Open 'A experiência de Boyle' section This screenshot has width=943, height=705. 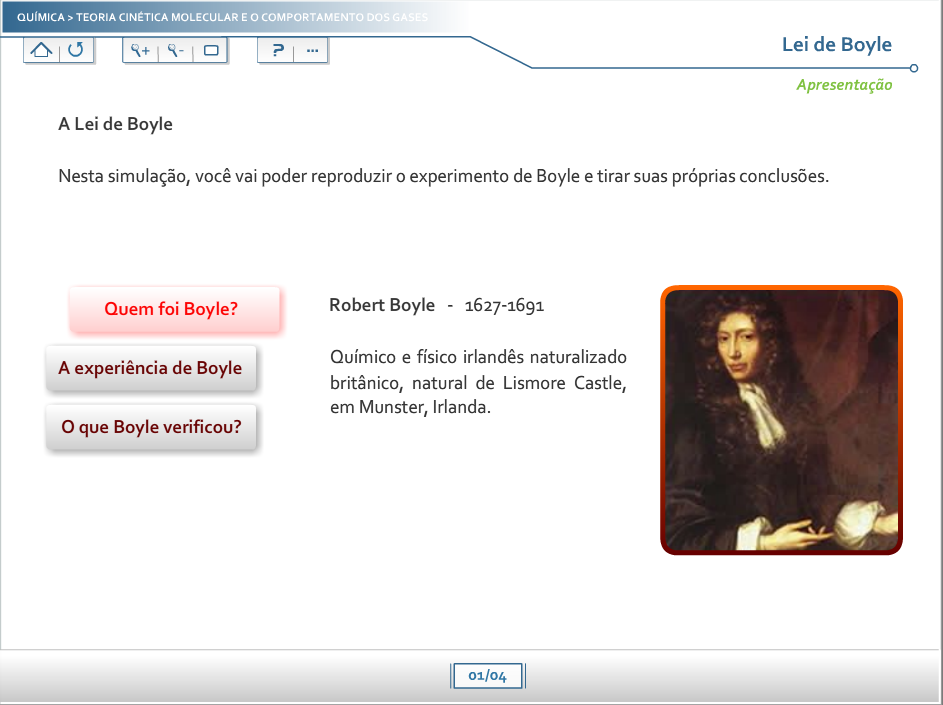click(151, 368)
